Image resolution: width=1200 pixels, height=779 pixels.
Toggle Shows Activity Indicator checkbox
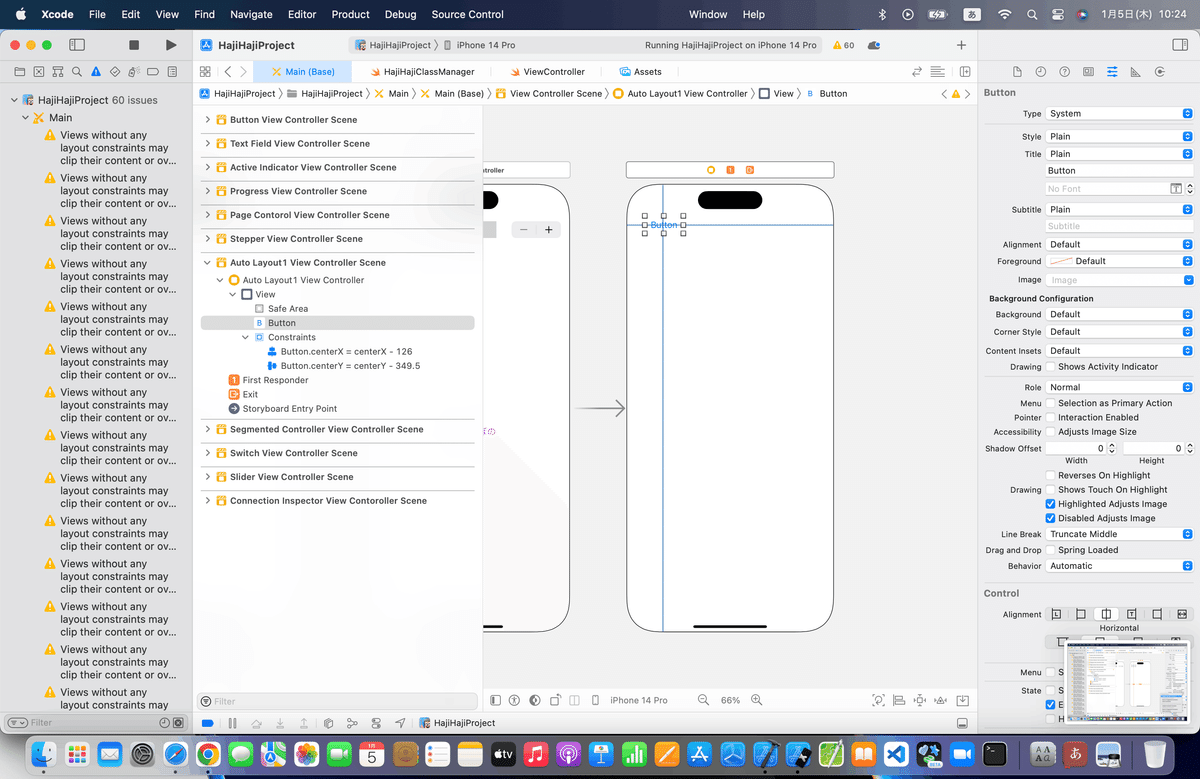(1050, 367)
